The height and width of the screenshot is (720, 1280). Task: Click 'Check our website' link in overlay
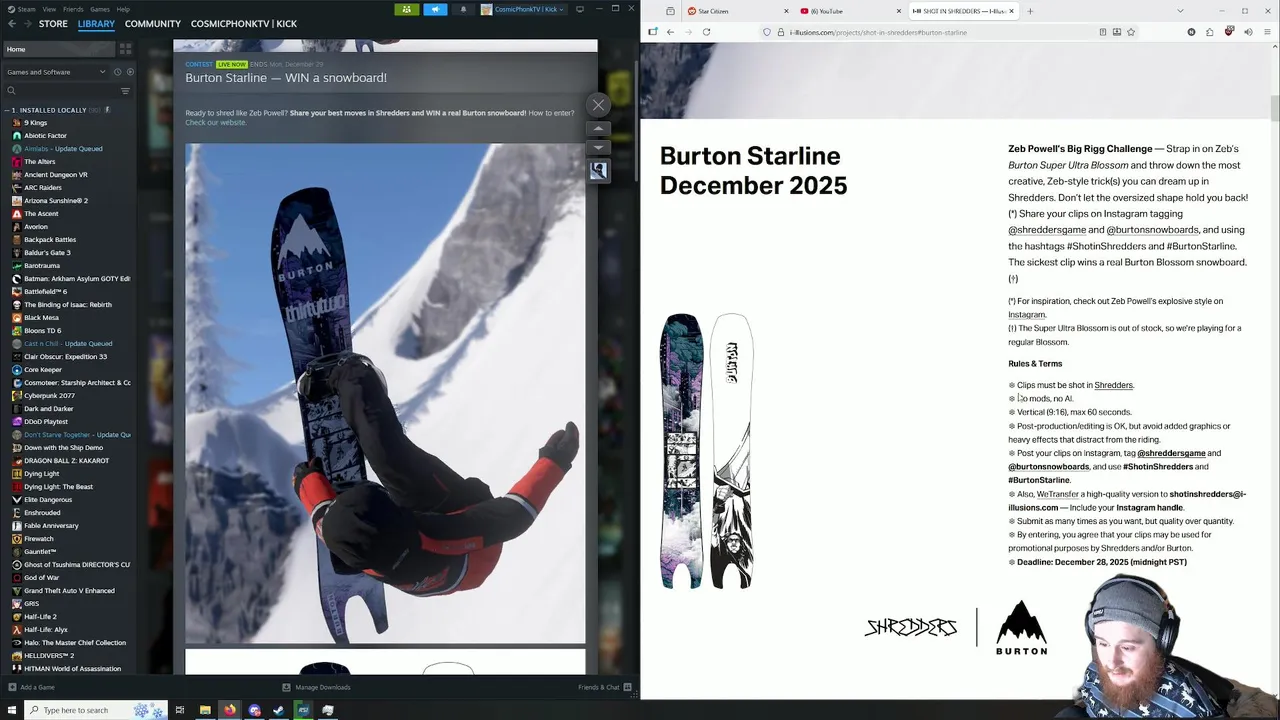pyautogui.click(x=215, y=122)
